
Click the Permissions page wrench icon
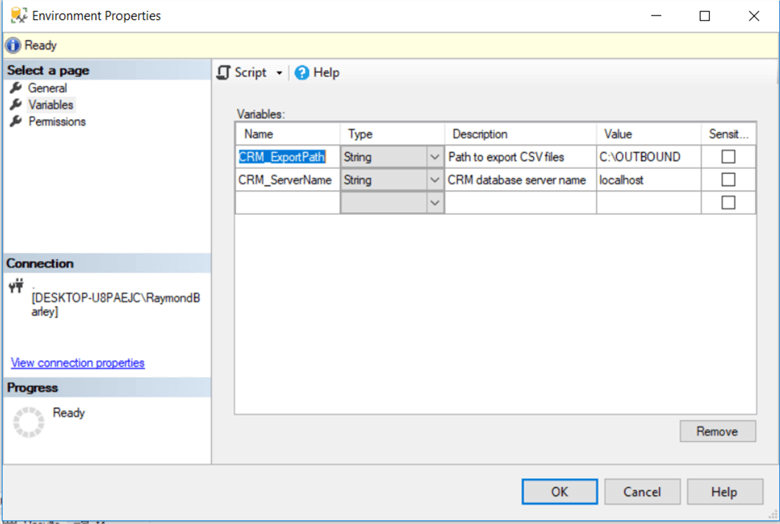(x=15, y=122)
